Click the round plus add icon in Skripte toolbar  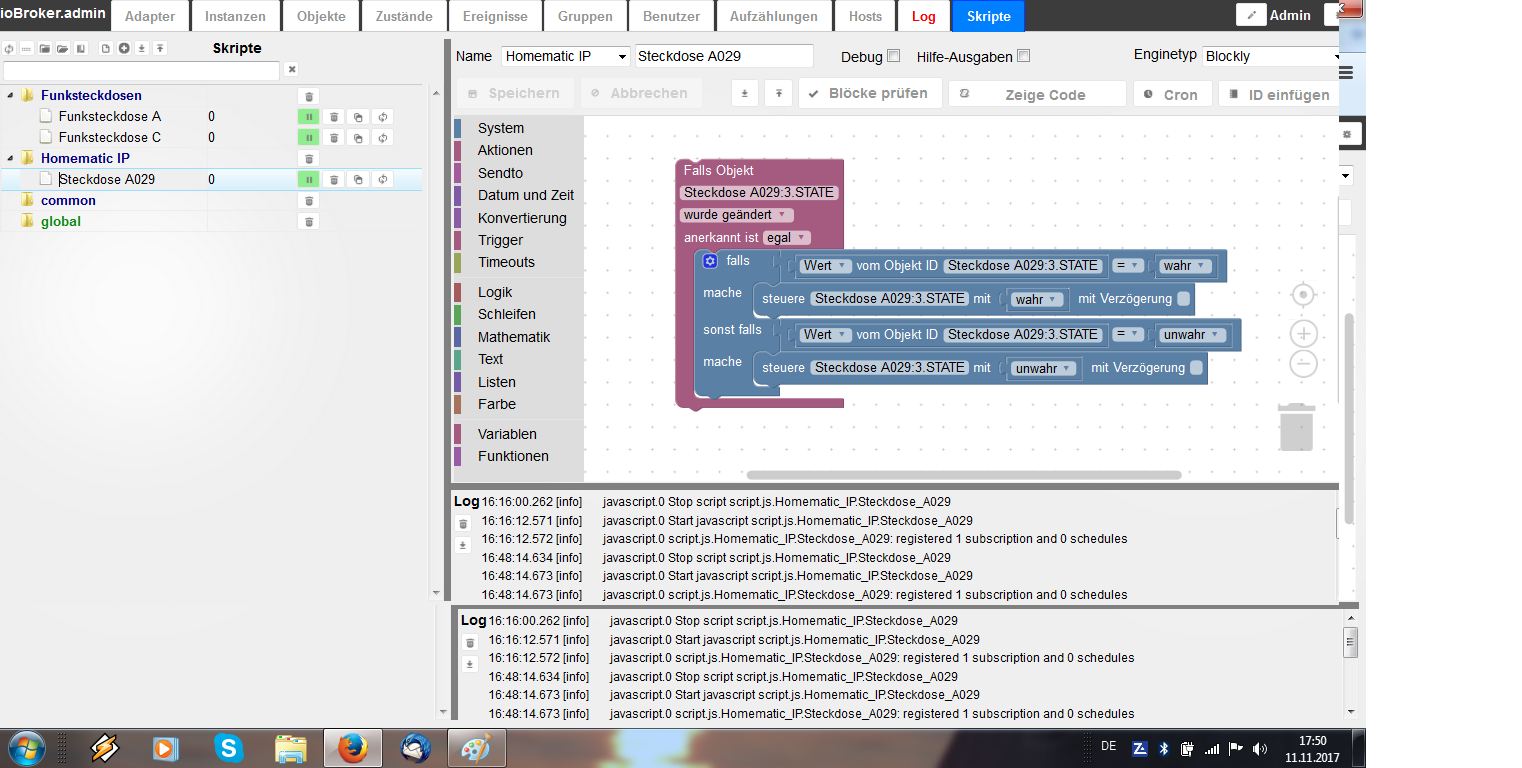tap(124, 48)
